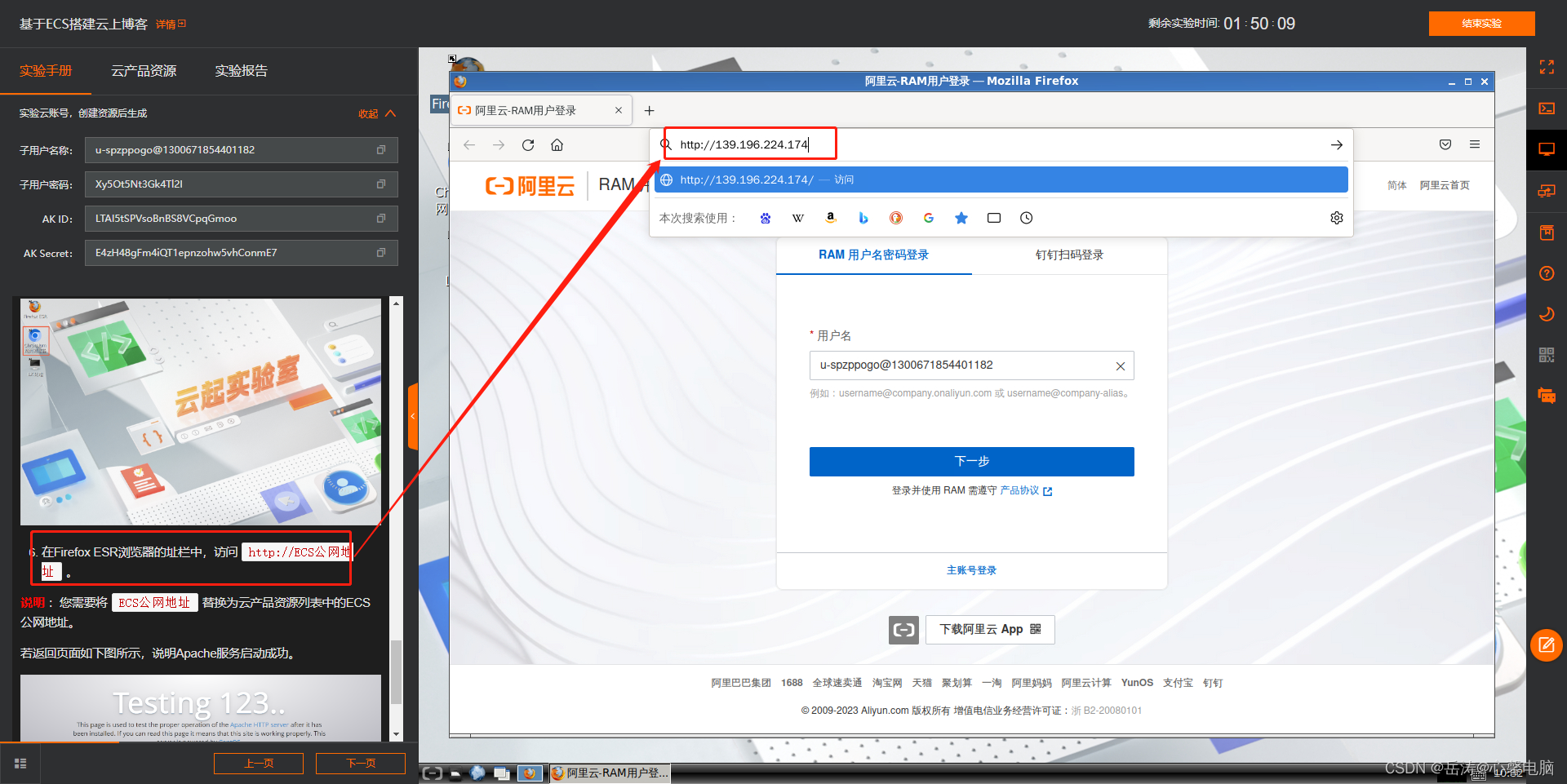Search this time with Google engine

[929, 218]
